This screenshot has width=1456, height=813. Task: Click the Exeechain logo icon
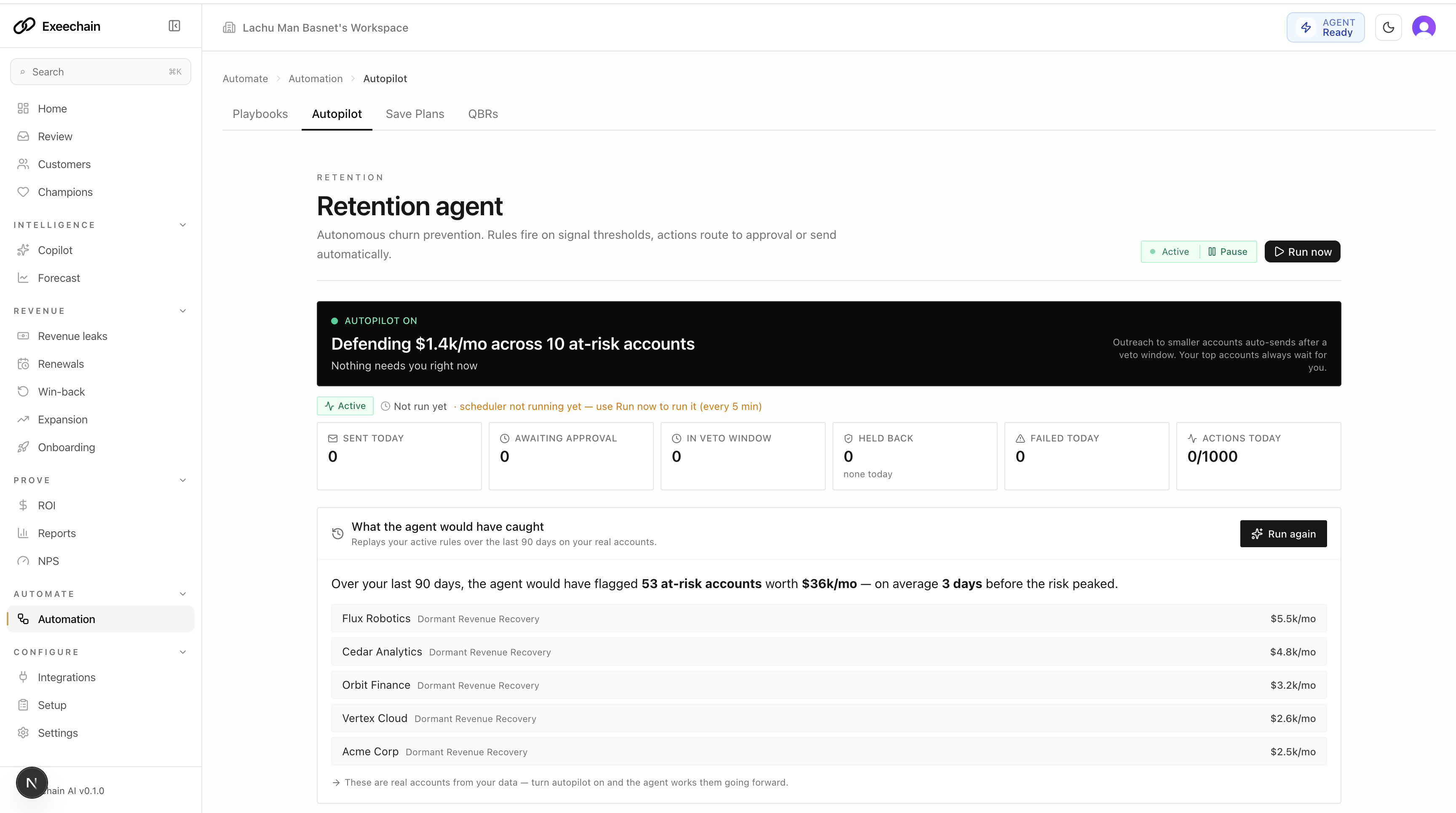coord(24,26)
